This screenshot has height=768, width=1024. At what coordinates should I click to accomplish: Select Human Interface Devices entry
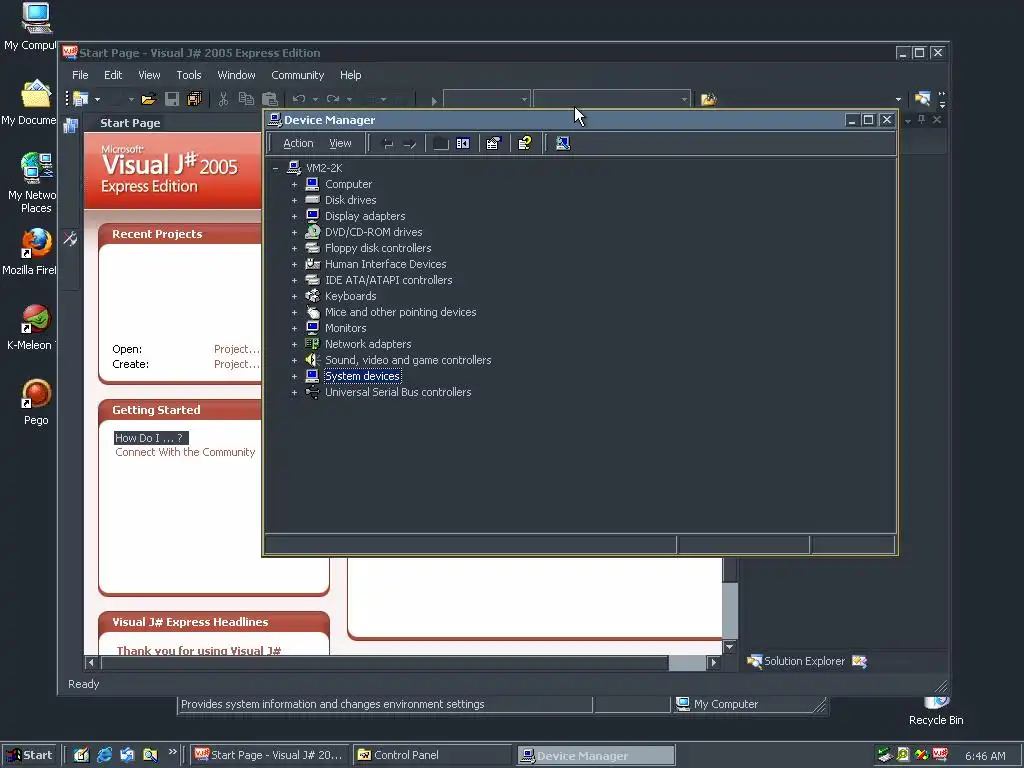click(x=385, y=264)
